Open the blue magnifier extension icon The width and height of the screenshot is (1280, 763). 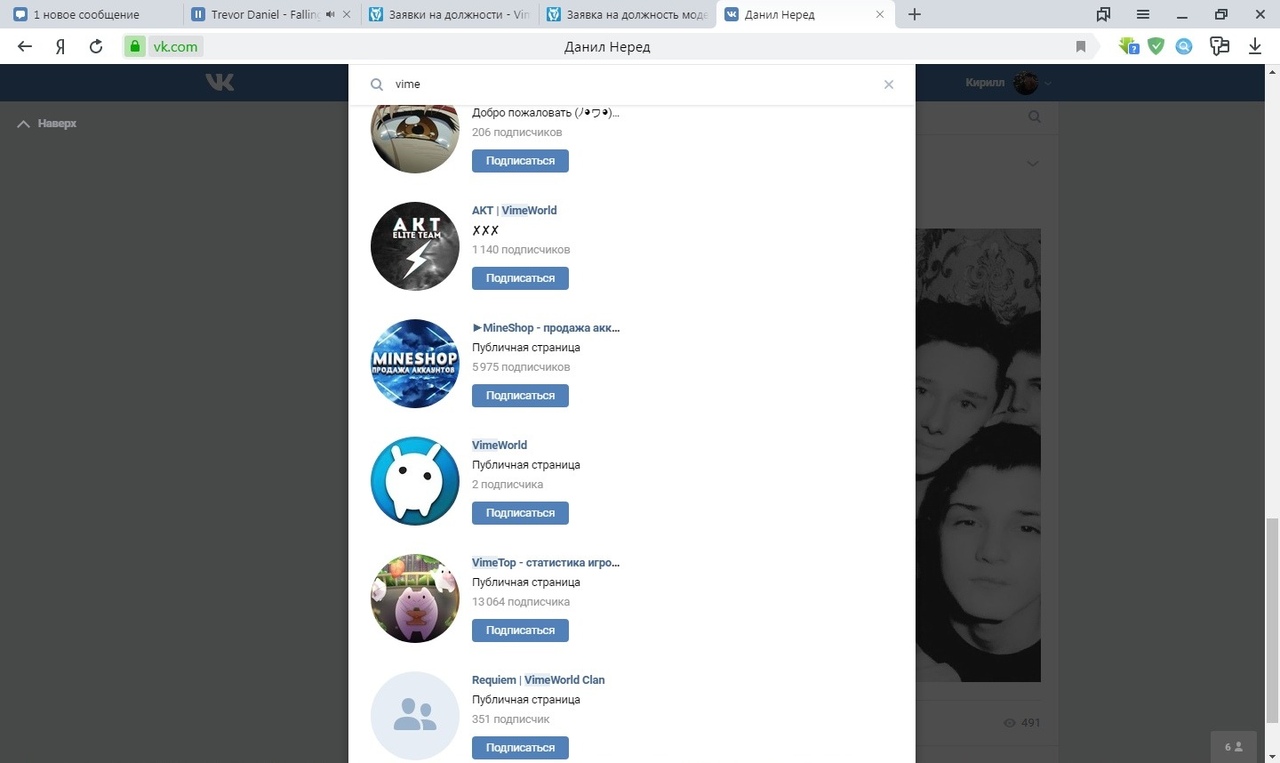(x=1184, y=46)
